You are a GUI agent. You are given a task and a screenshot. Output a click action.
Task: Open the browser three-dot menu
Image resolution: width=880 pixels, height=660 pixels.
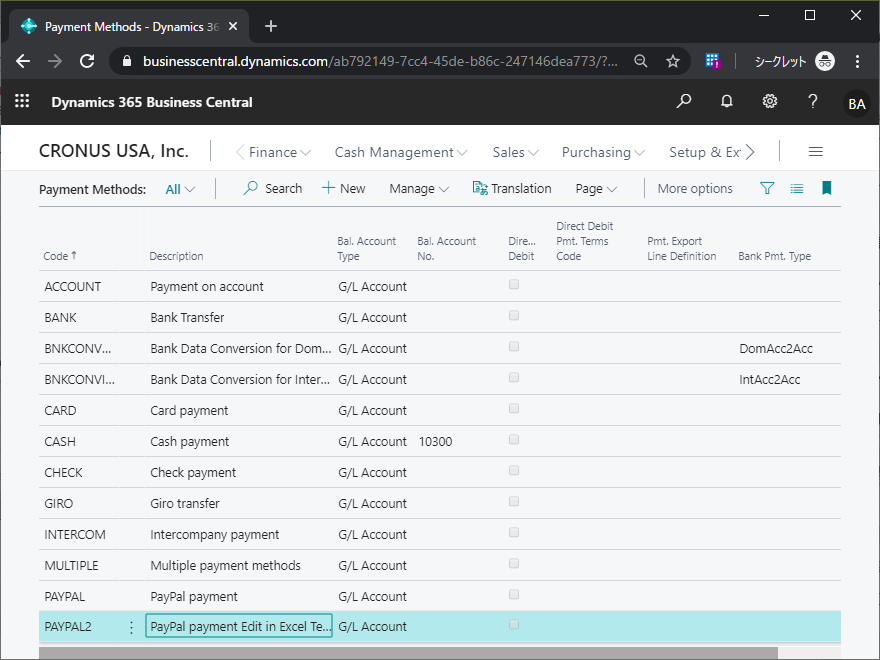tap(857, 61)
